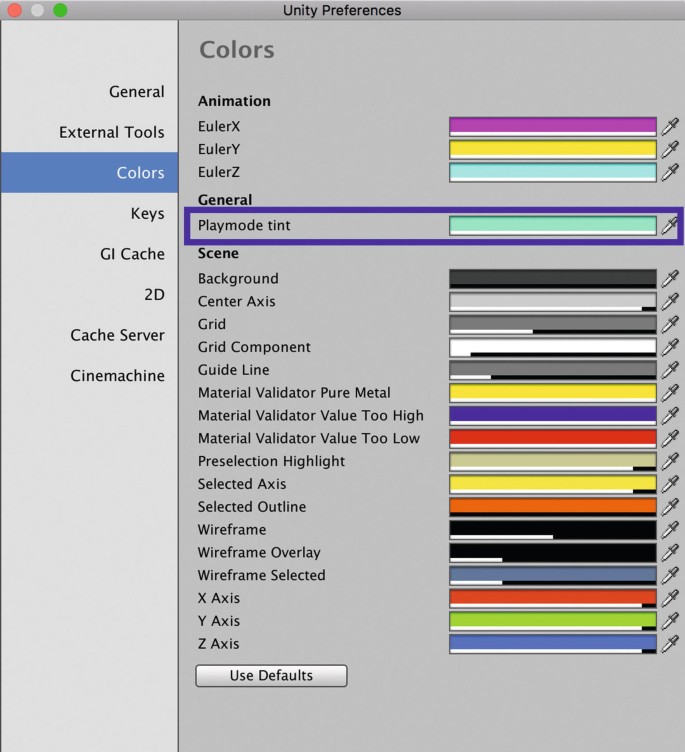Use the Grid color eyedropper
Viewport: 685px width, 752px height.
click(670, 325)
